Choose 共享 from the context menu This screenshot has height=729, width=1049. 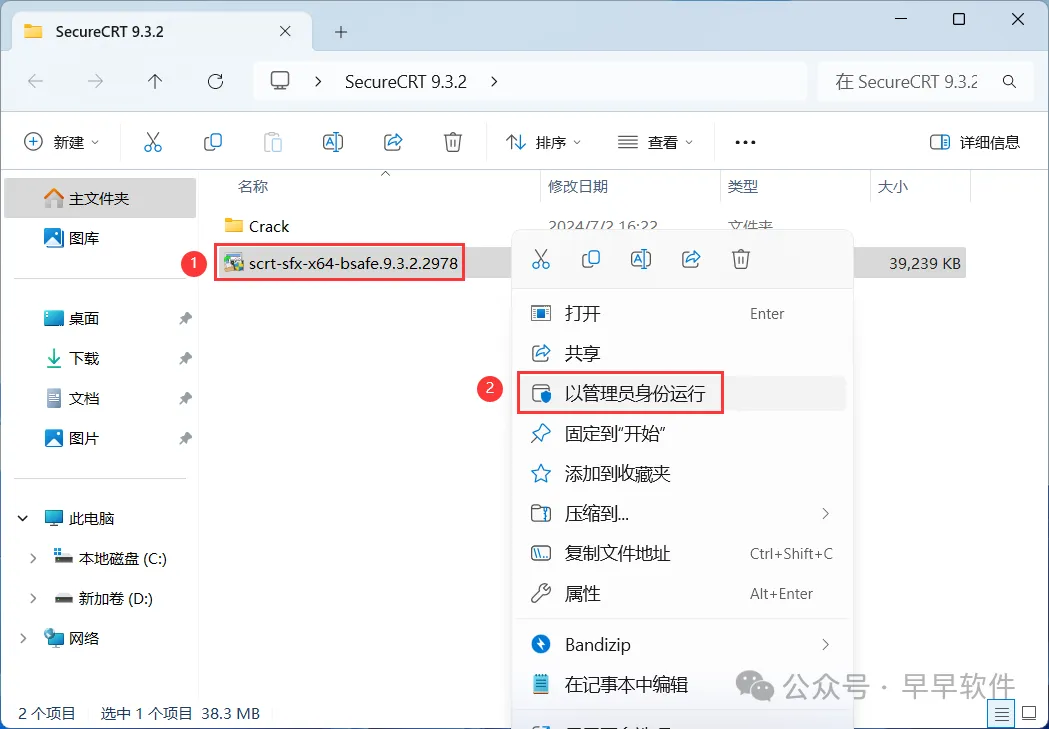coord(682,353)
